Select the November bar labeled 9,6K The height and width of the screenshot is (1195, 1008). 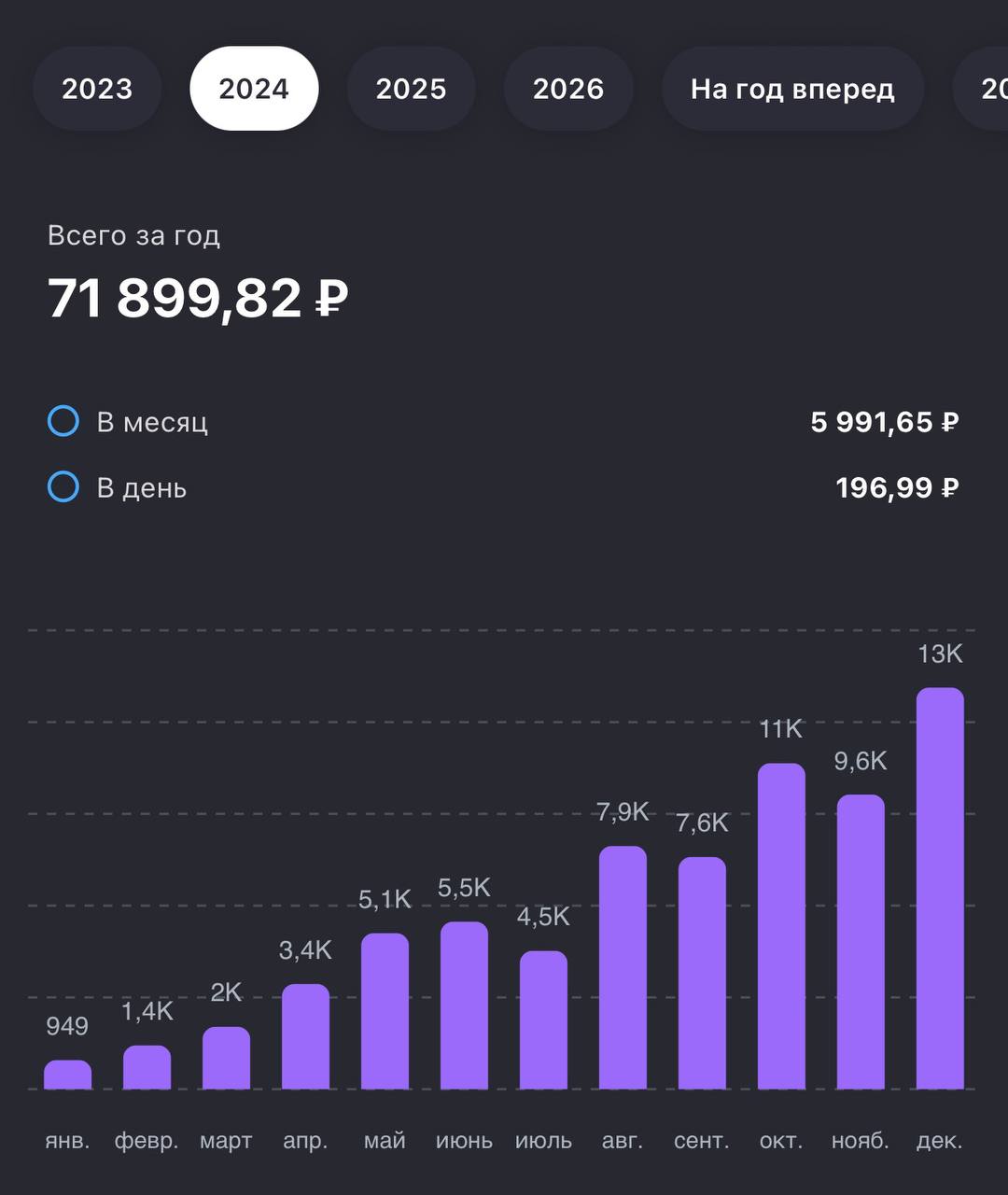pos(861,941)
